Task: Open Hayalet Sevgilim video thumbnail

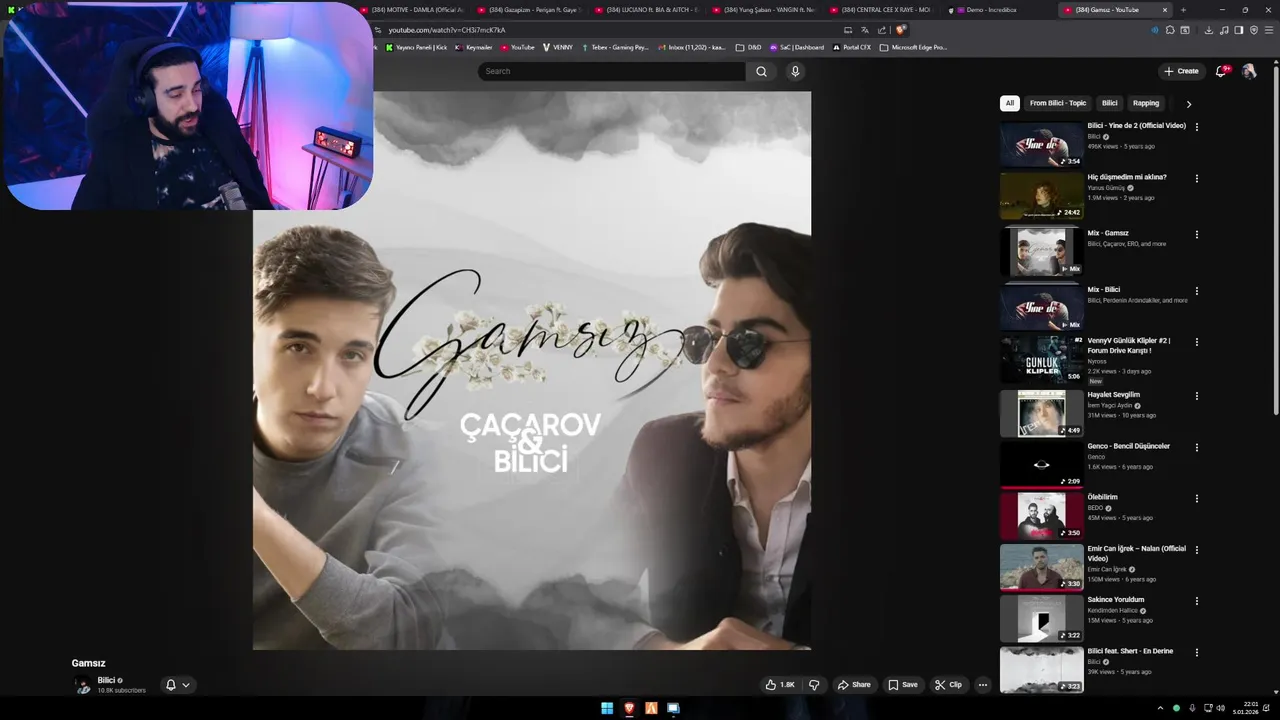Action: 1041,413
